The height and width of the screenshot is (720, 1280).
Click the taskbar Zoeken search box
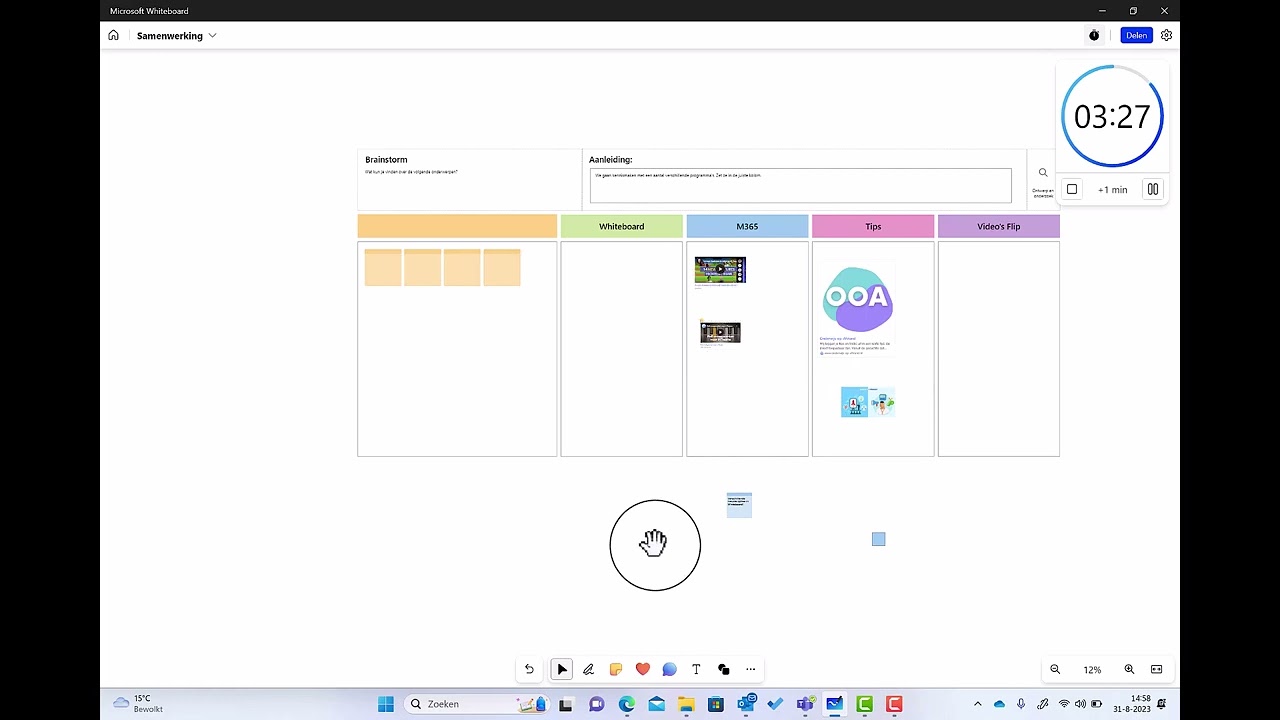pyautogui.click(x=478, y=704)
